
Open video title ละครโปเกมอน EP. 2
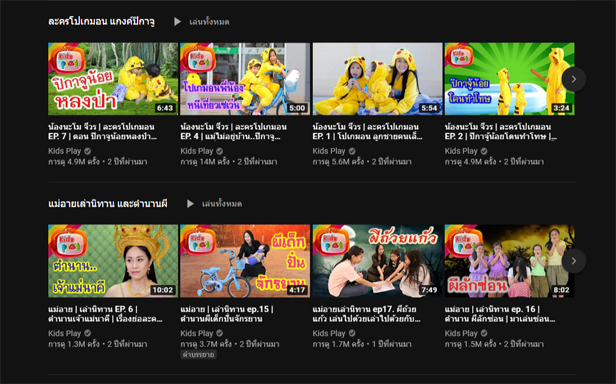501,132
